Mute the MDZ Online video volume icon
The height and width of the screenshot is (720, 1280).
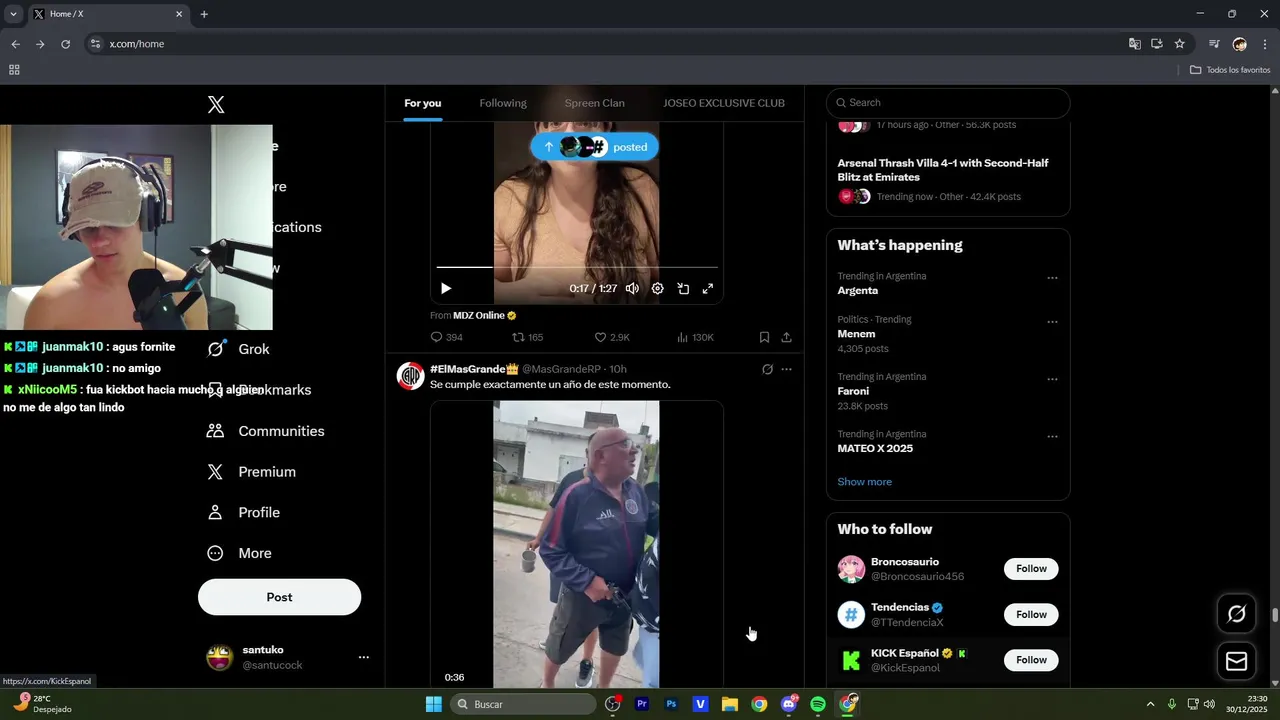tap(632, 288)
